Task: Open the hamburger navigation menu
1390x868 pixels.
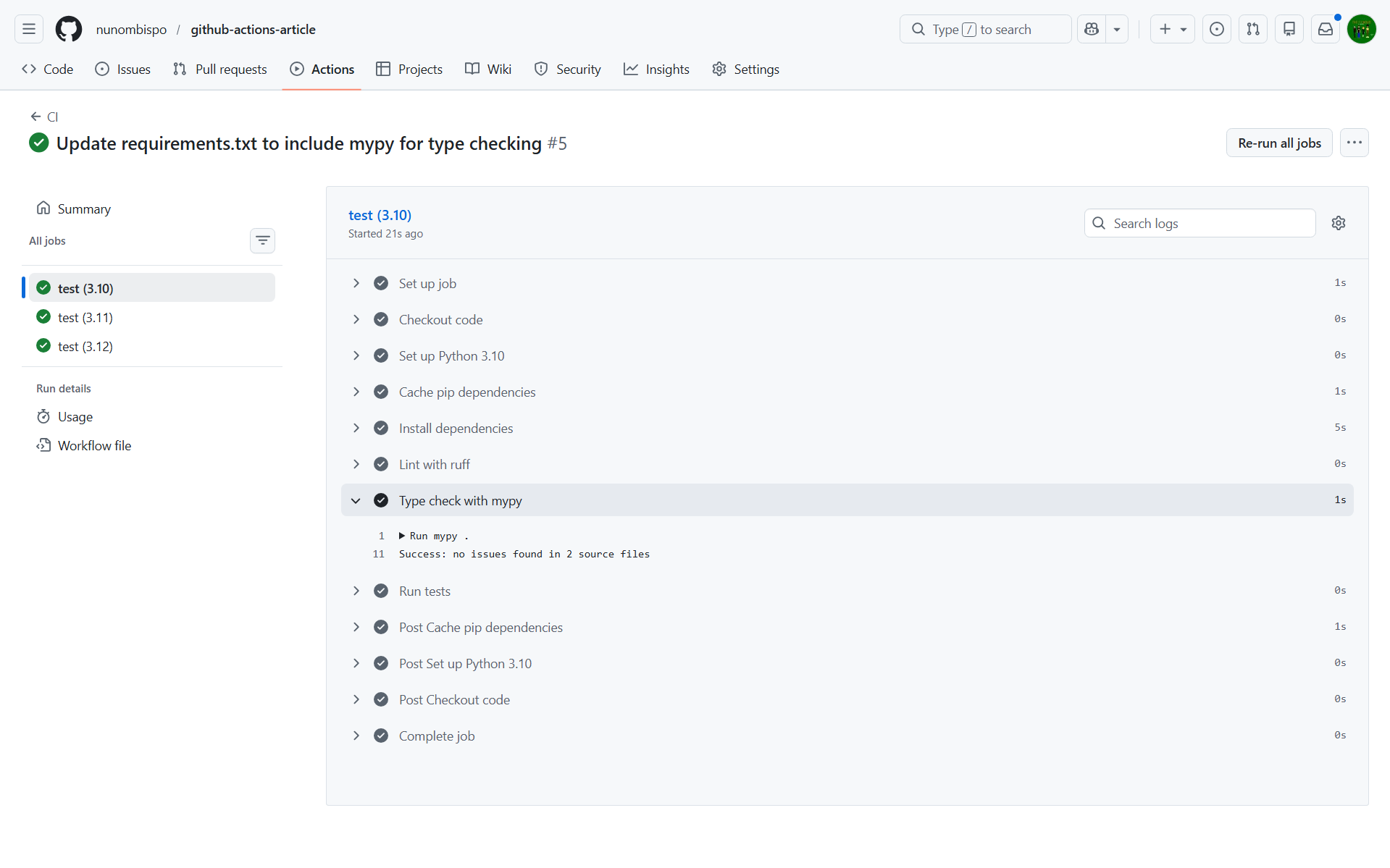Action: point(29,29)
